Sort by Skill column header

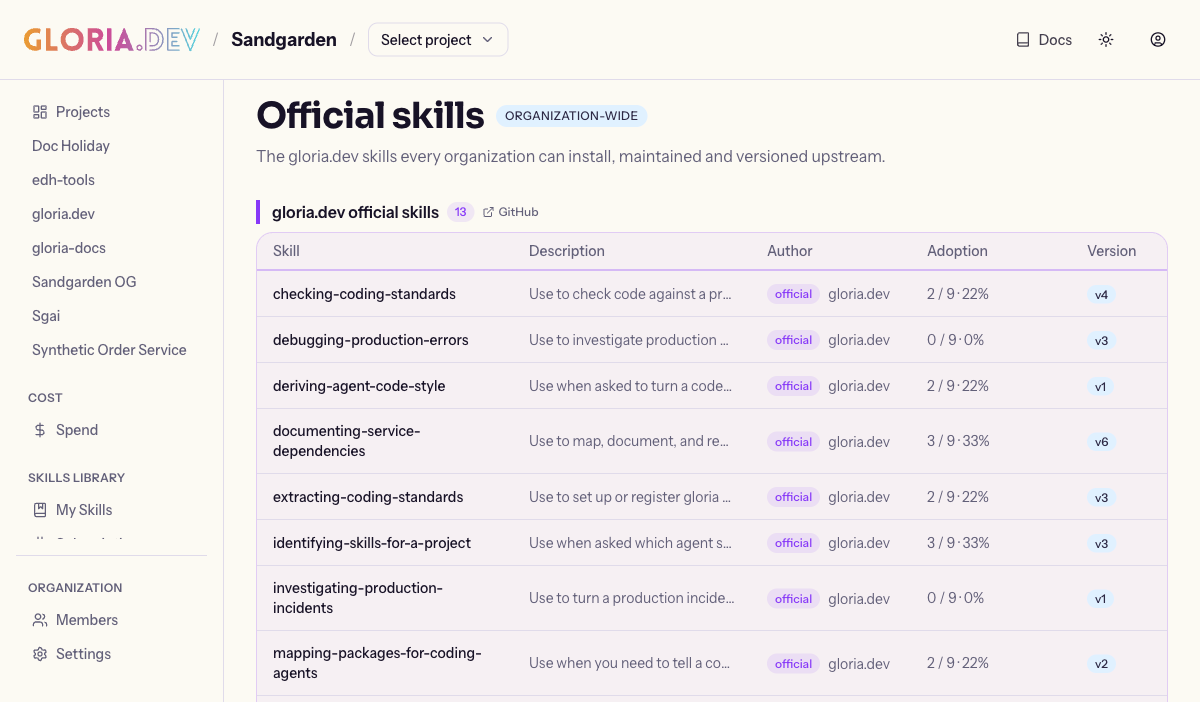286,251
